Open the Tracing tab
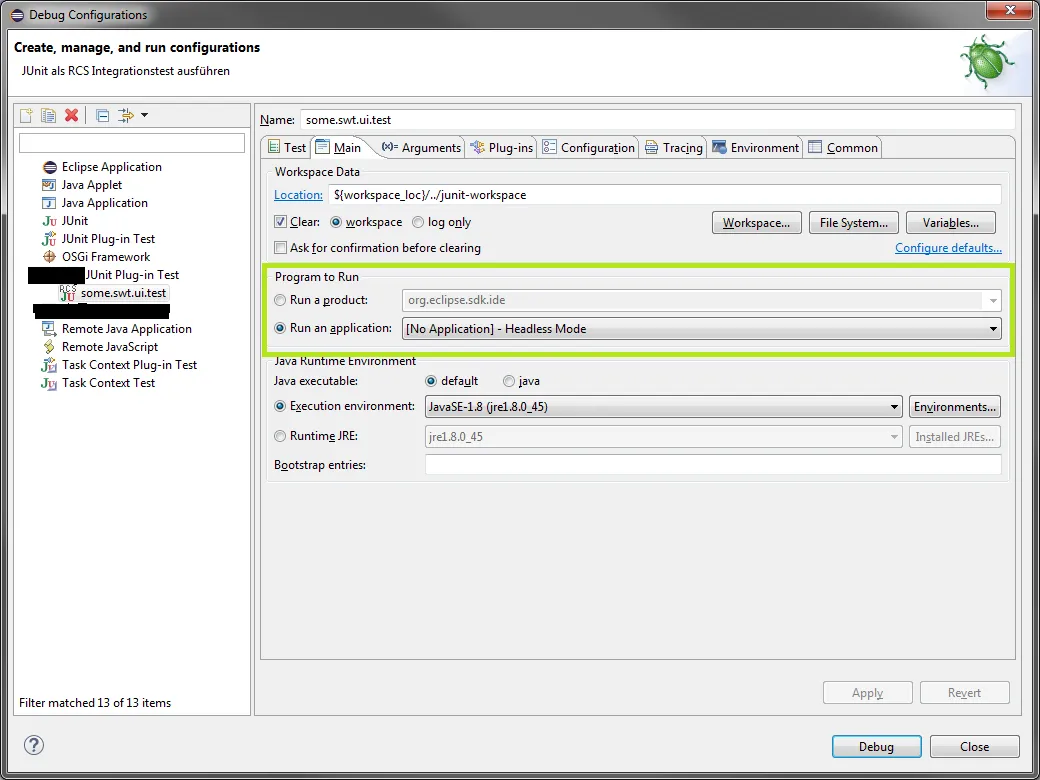Viewport: 1040px width, 780px height. click(674, 148)
